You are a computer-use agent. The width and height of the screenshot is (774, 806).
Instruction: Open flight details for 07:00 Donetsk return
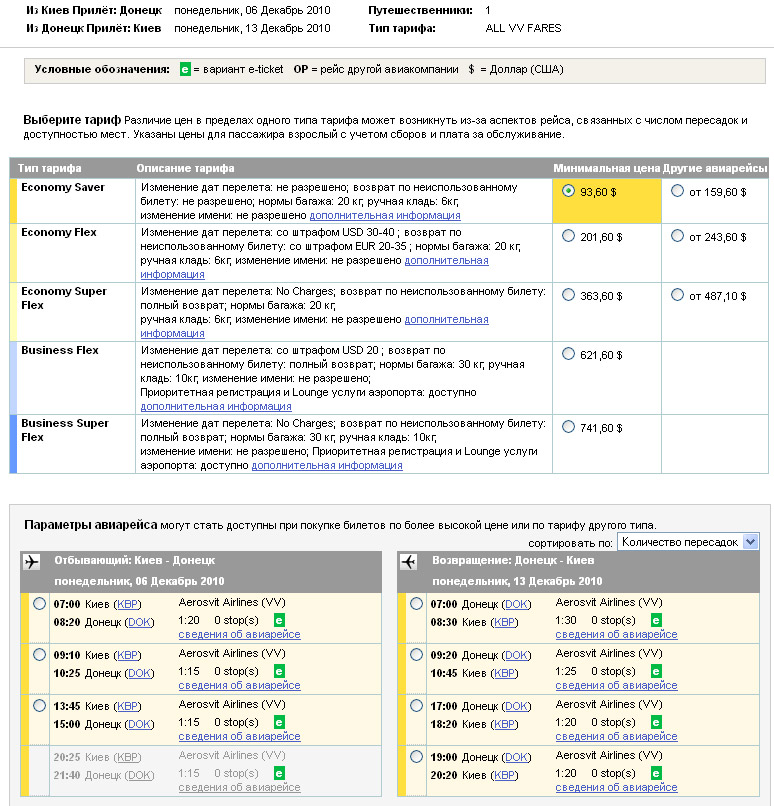[x=616, y=634]
